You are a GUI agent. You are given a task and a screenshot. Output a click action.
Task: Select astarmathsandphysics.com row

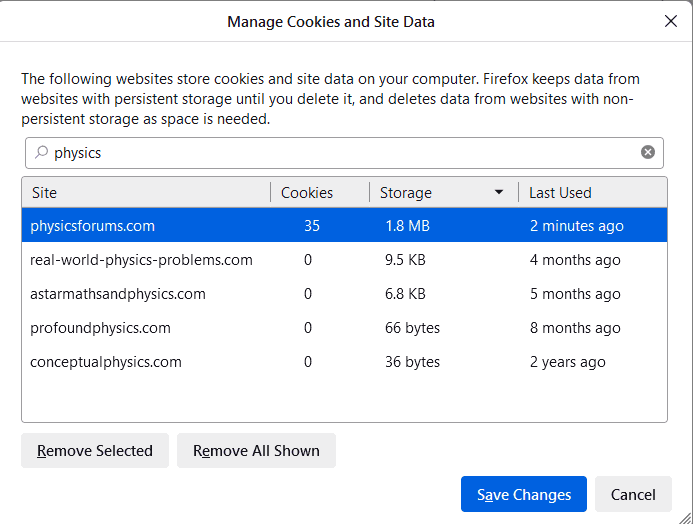pyautogui.click(x=344, y=294)
